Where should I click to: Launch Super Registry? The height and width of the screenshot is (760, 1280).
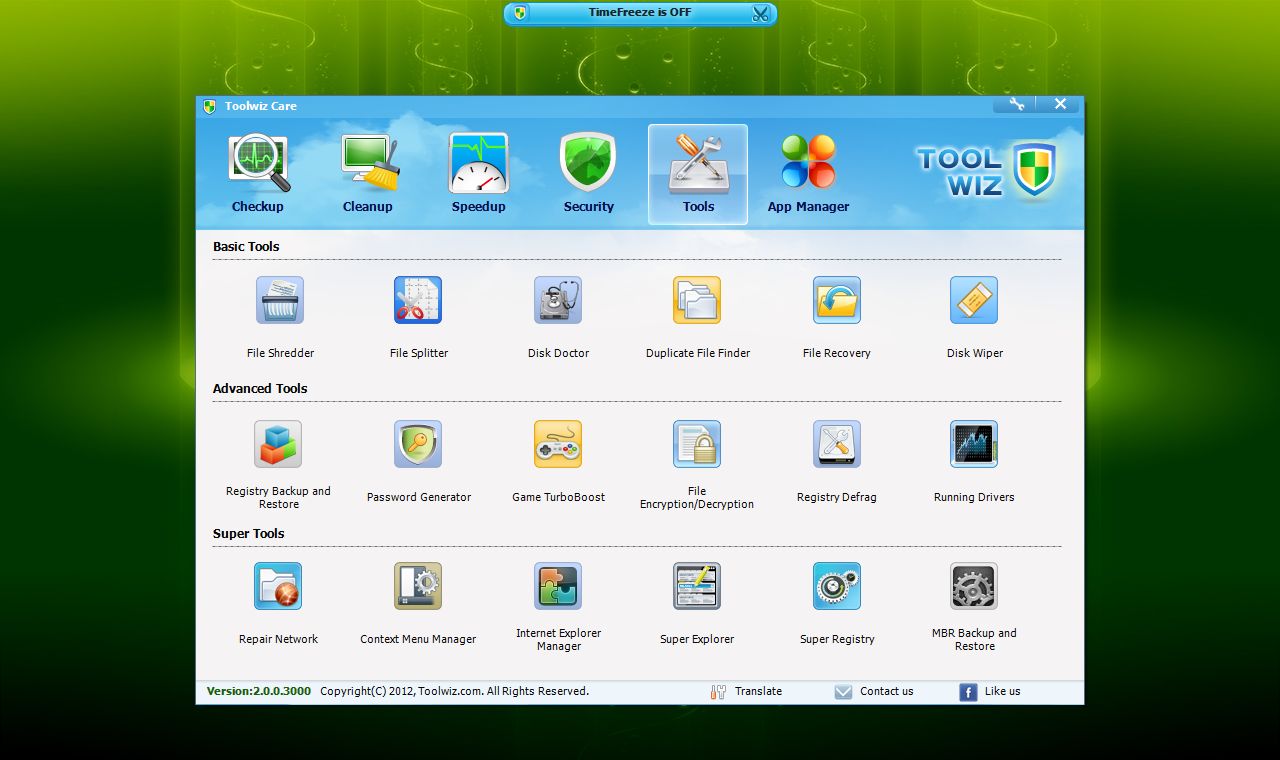point(837,586)
